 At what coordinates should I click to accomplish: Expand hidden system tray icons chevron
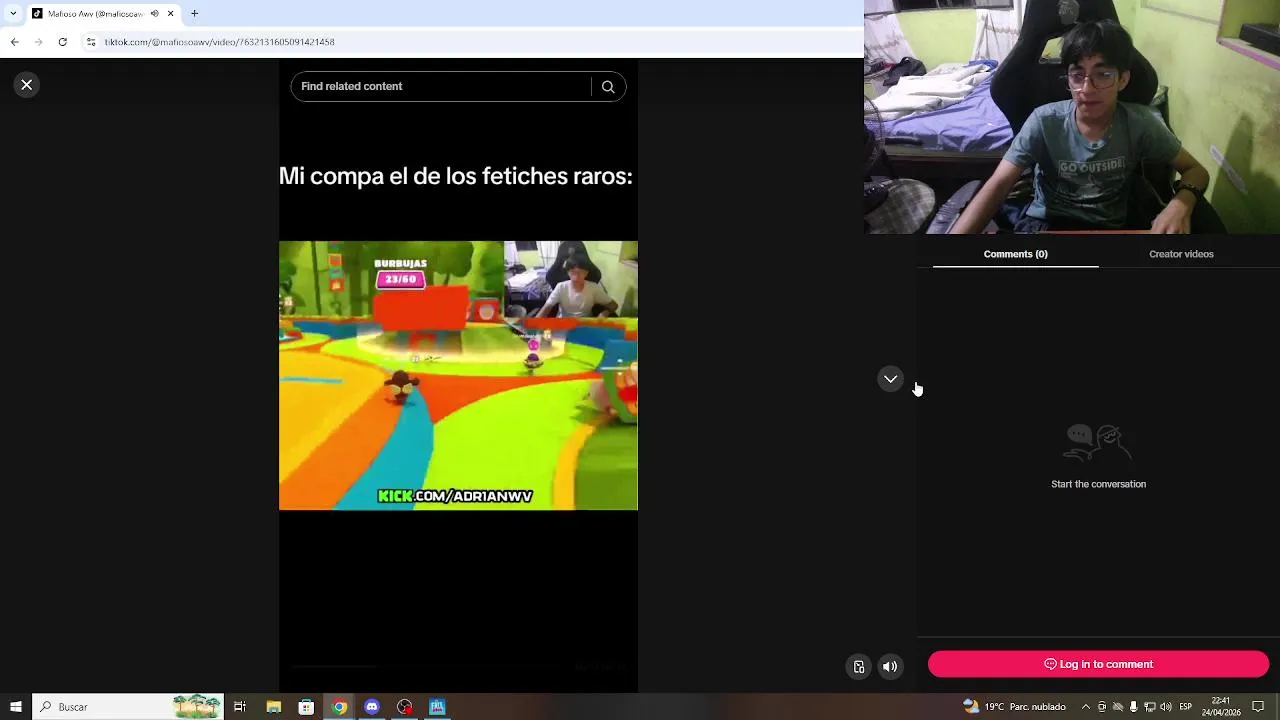click(x=1086, y=707)
